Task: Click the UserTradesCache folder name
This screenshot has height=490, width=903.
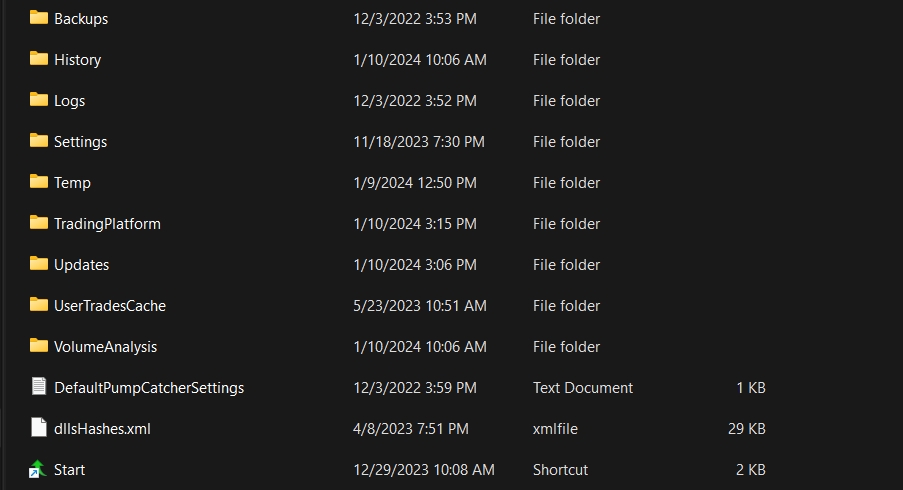Action: 110,306
